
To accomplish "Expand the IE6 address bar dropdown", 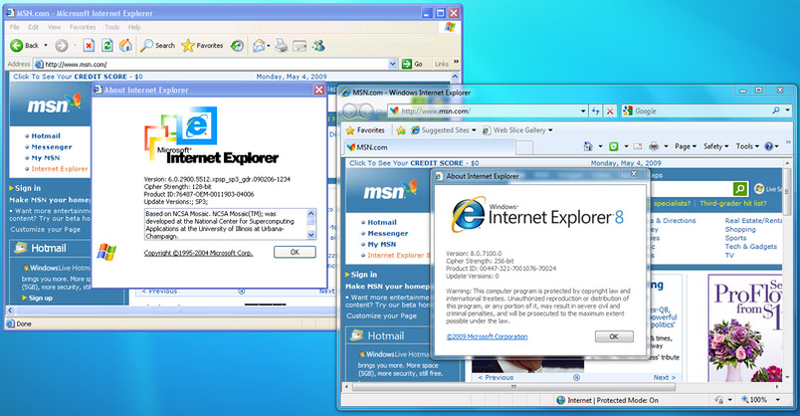I will (392, 64).
